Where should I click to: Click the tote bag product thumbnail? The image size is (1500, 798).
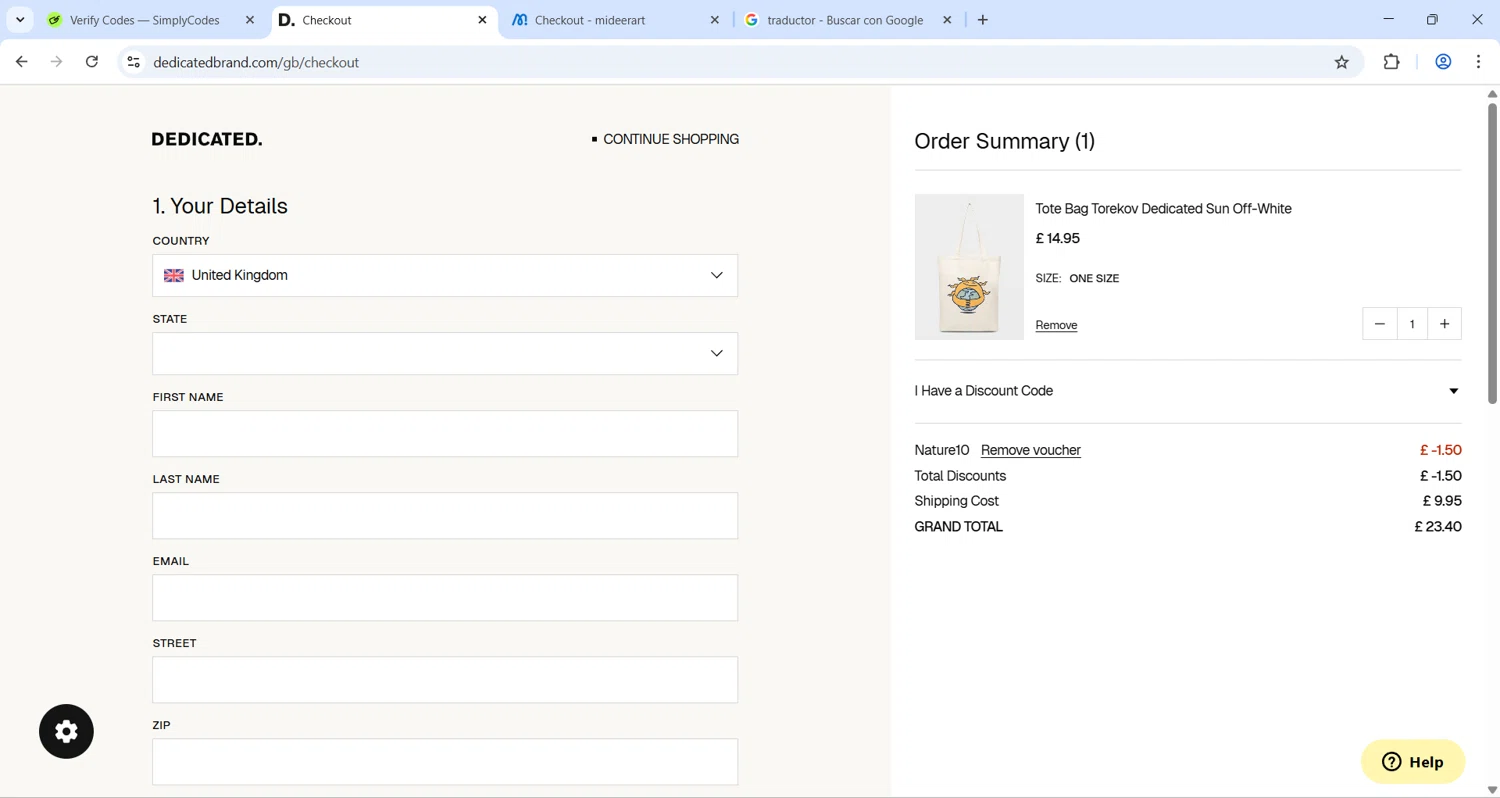coord(969,267)
